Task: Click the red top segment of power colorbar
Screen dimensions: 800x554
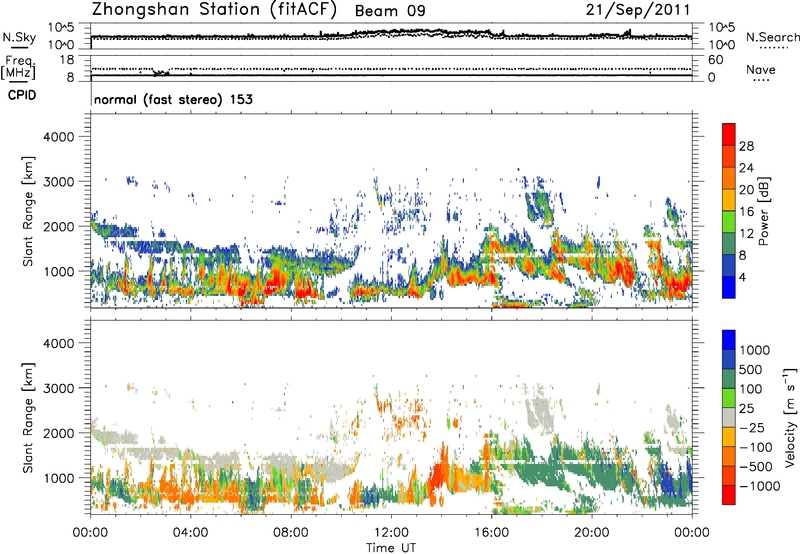Action: click(729, 134)
